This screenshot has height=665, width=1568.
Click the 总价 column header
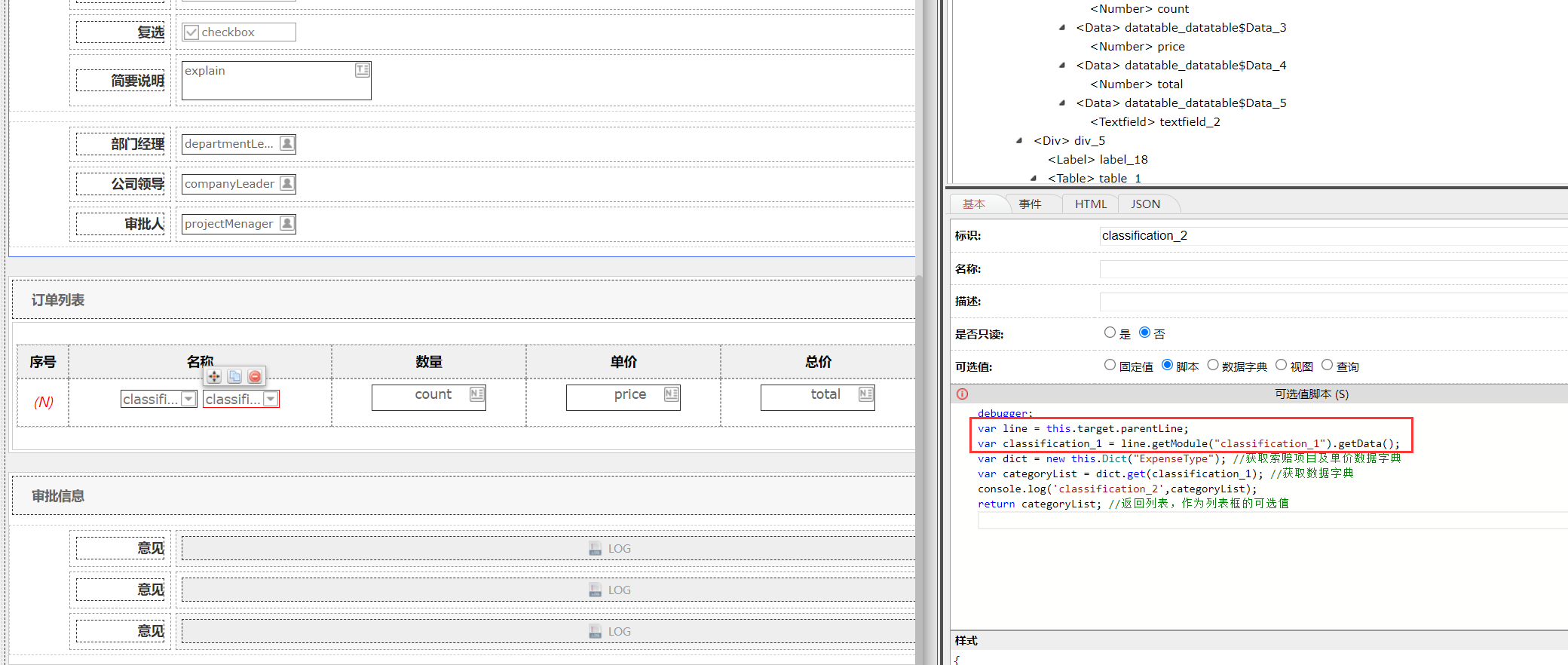818,362
